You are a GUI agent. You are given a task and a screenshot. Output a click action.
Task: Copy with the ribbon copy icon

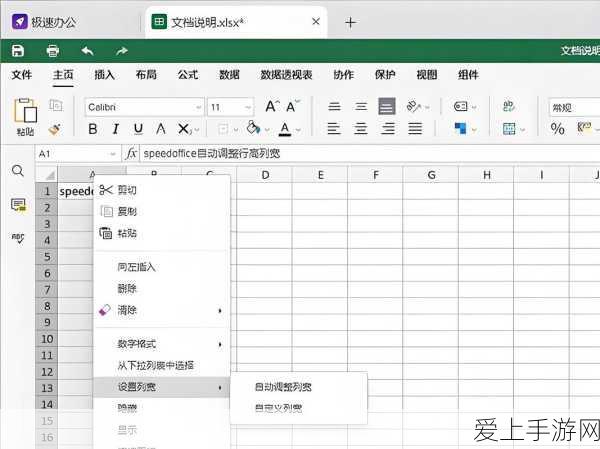(x=56, y=105)
